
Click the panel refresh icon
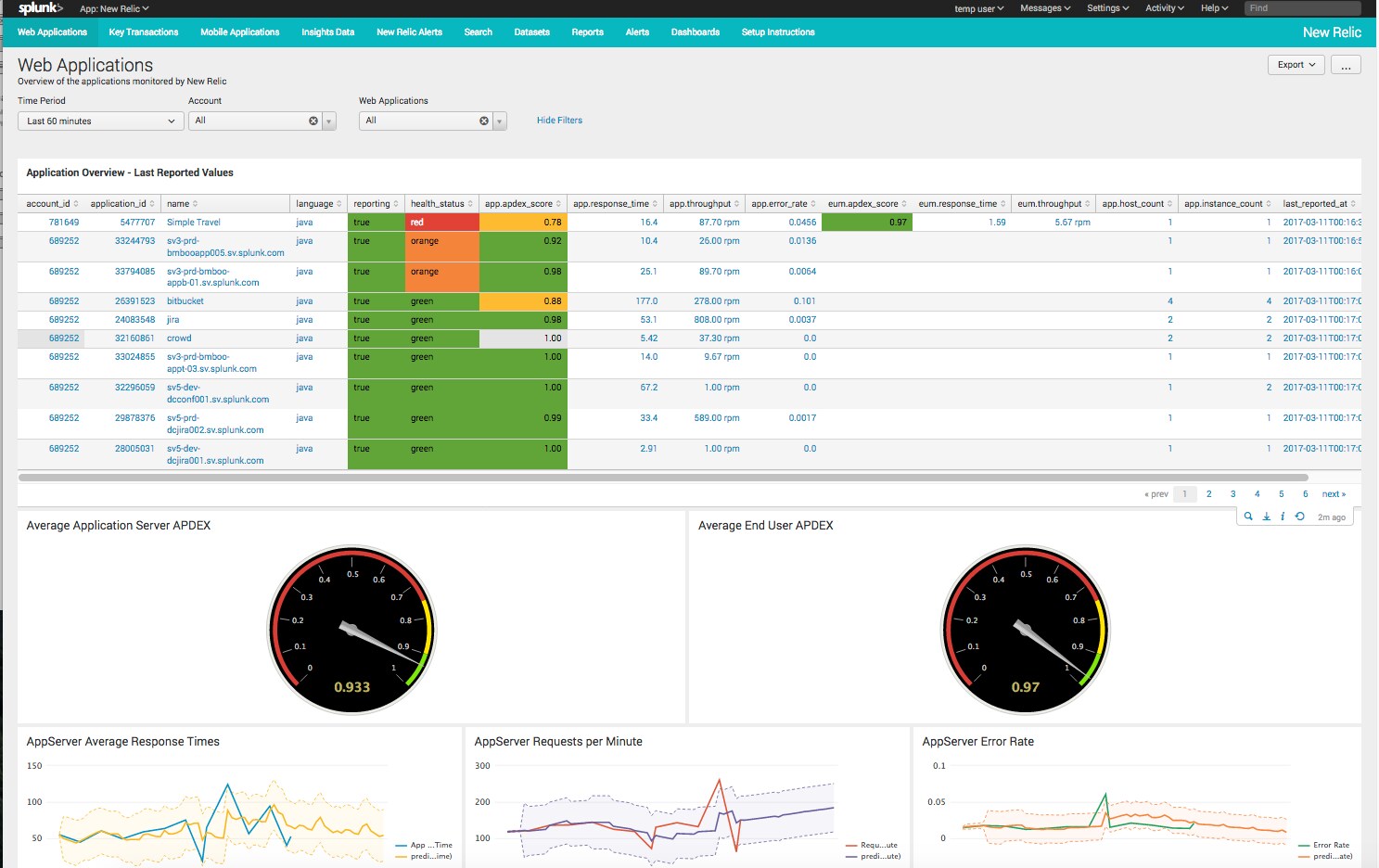(1299, 517)
